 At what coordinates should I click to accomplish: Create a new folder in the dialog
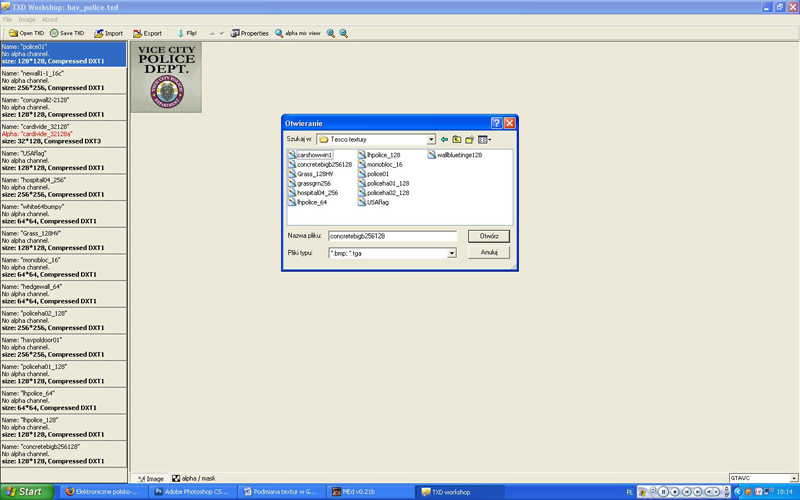tap(469, 140)
